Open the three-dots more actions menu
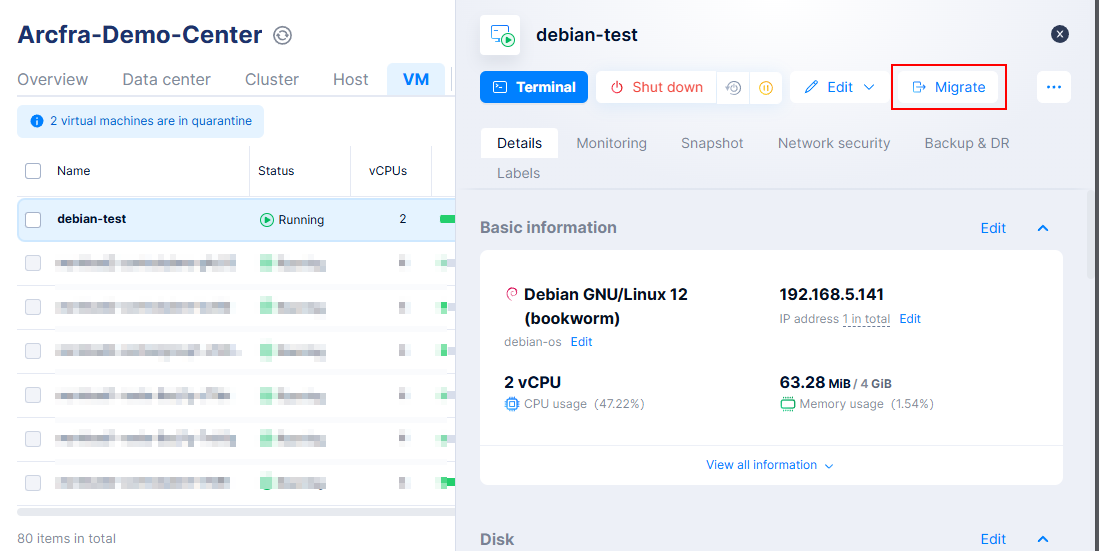The width and height of the screenshot is (1099, 551). click(x=1053, y=87)
